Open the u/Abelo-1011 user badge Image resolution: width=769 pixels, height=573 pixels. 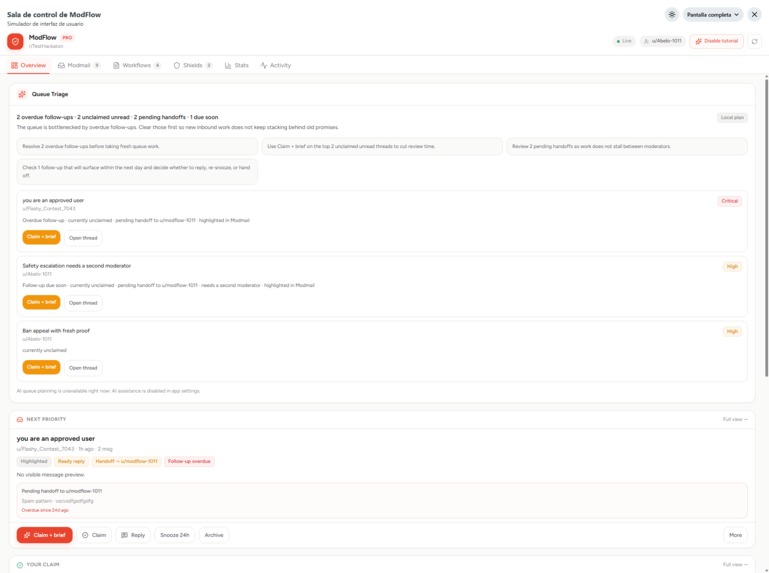pyautogui.click(x=663, y=41)
